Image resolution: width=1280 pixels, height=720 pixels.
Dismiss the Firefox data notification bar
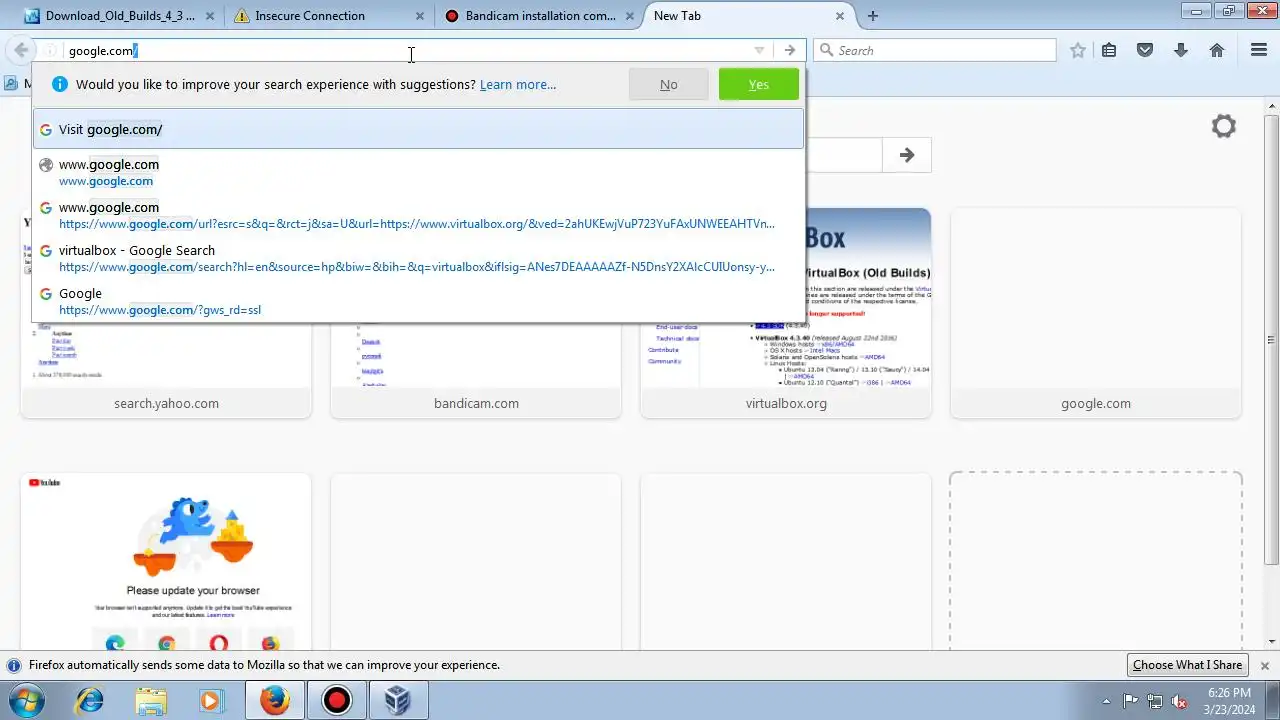[x=1264, y=665]
